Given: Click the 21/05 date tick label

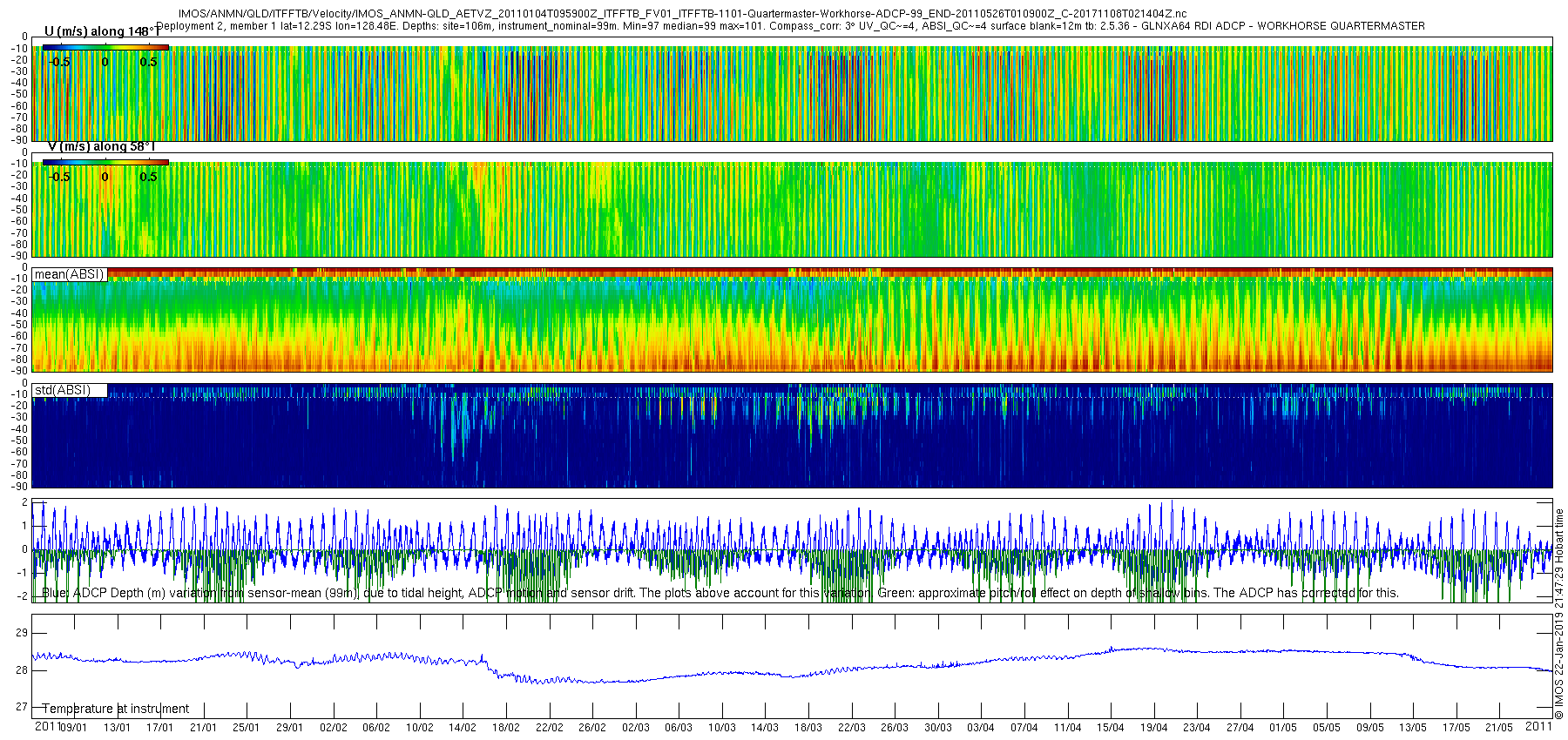Looking at the screenshot, I should (x=1499, y=728).
